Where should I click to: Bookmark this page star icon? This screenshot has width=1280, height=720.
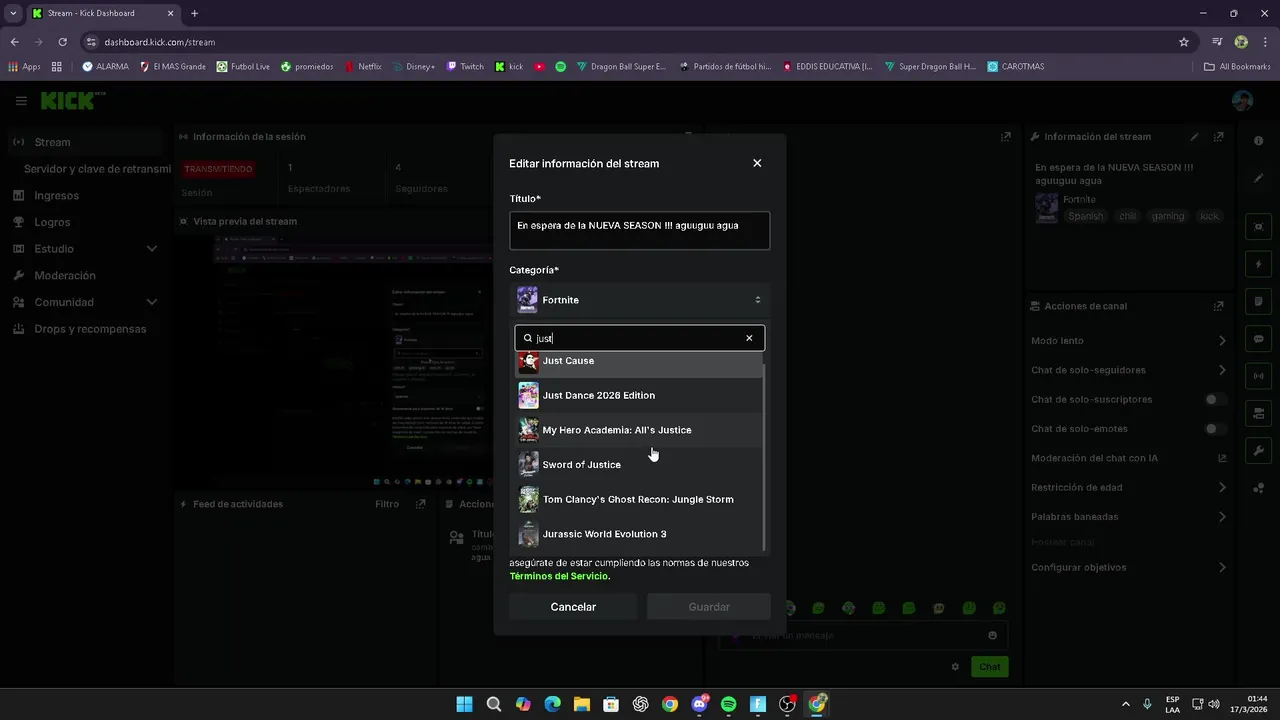[1184, 42]
